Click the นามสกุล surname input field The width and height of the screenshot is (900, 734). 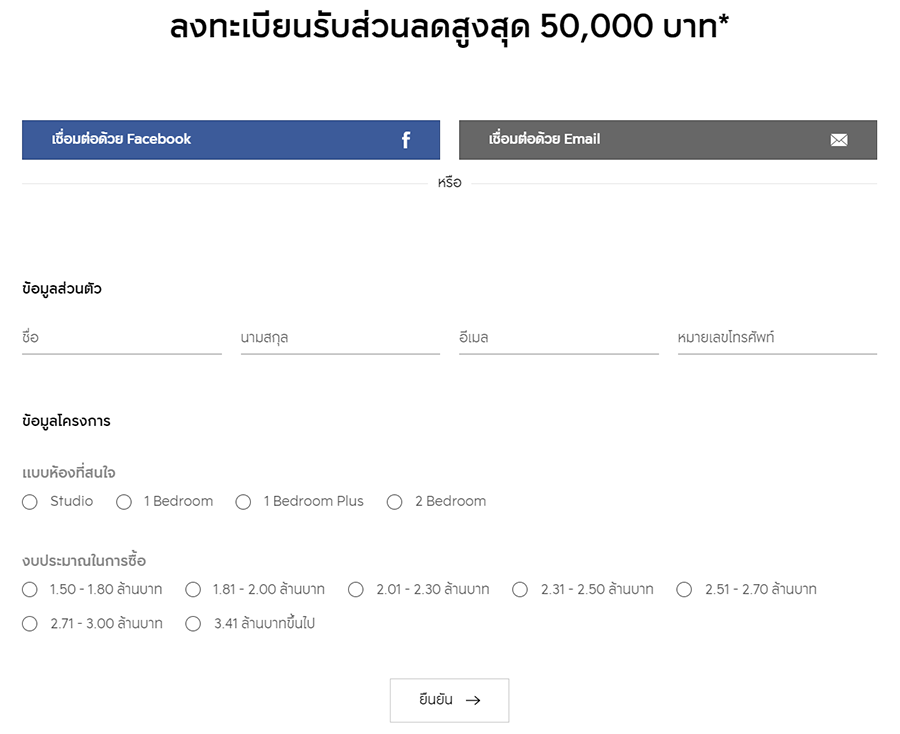[340, 338]
